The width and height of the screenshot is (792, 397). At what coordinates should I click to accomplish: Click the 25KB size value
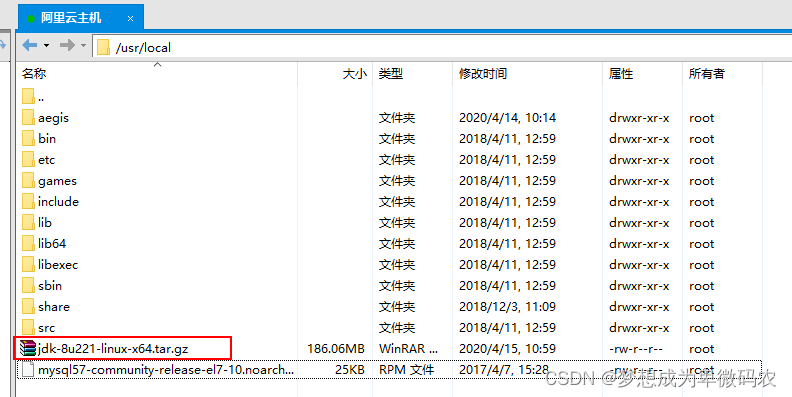click(x=350, y=370)
